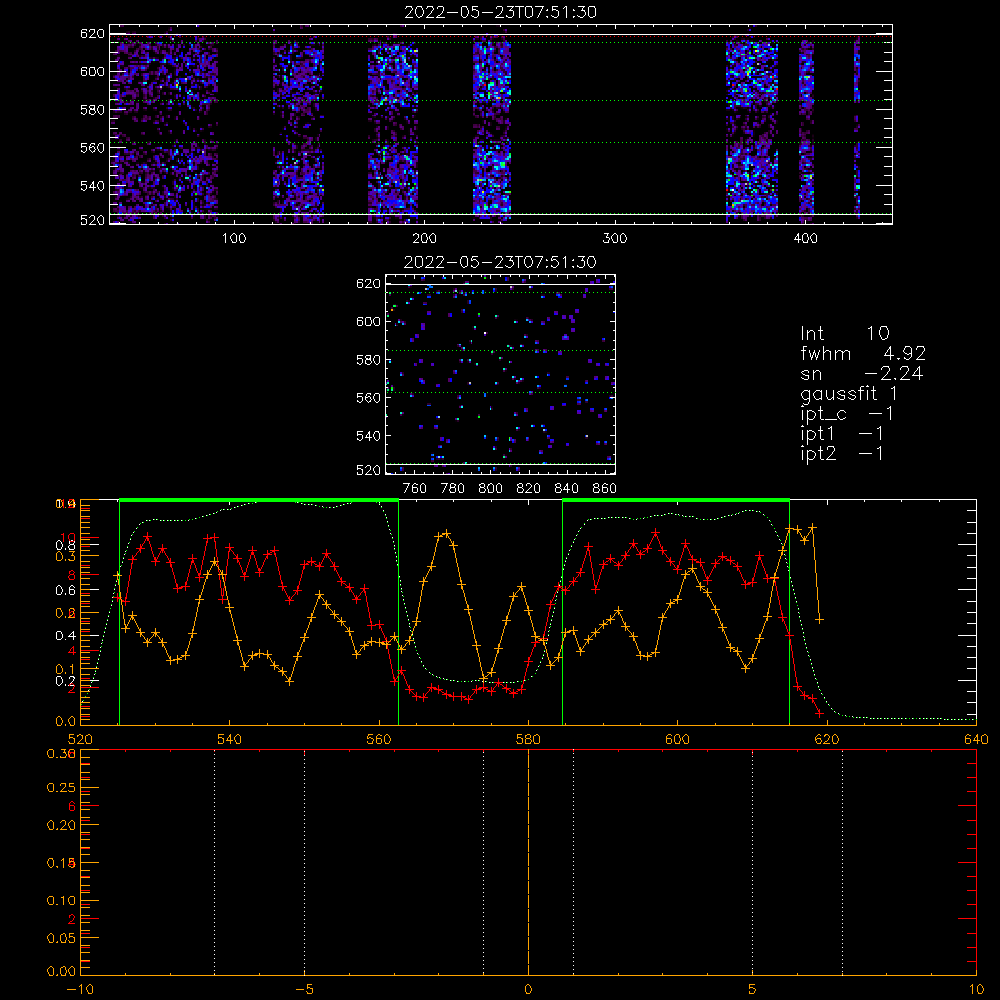Viewport: 1000px width, 1000px height.
Task: Click the green vertical line near 615
Action: [790, 612]
